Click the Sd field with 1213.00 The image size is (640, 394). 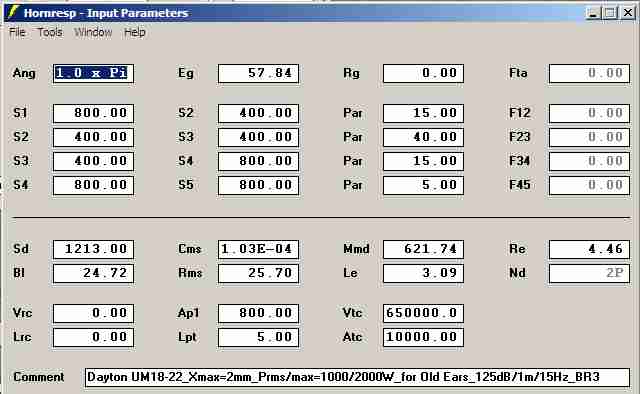coord(93,249)
